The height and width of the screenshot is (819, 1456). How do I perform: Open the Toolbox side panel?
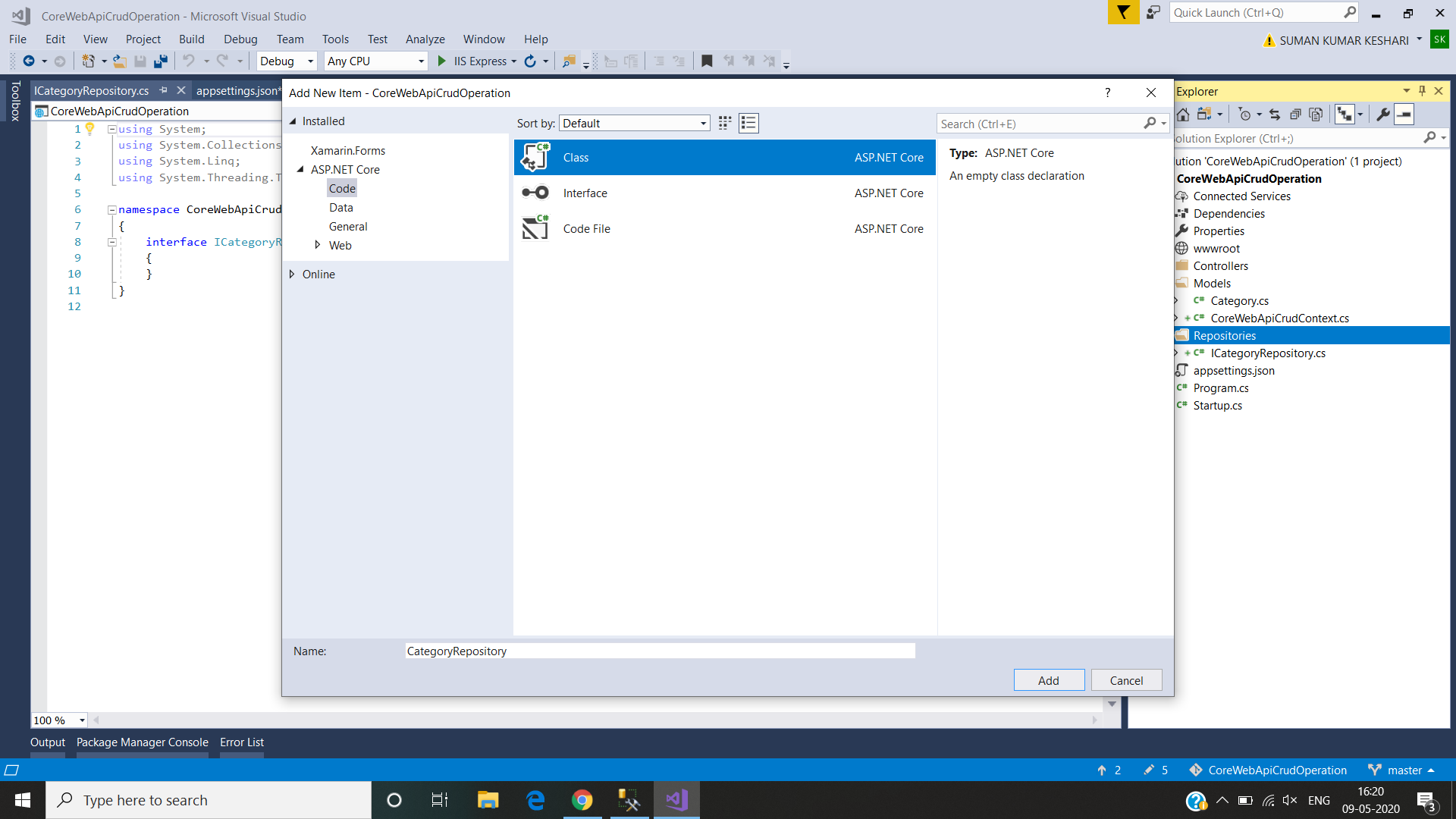15,101
